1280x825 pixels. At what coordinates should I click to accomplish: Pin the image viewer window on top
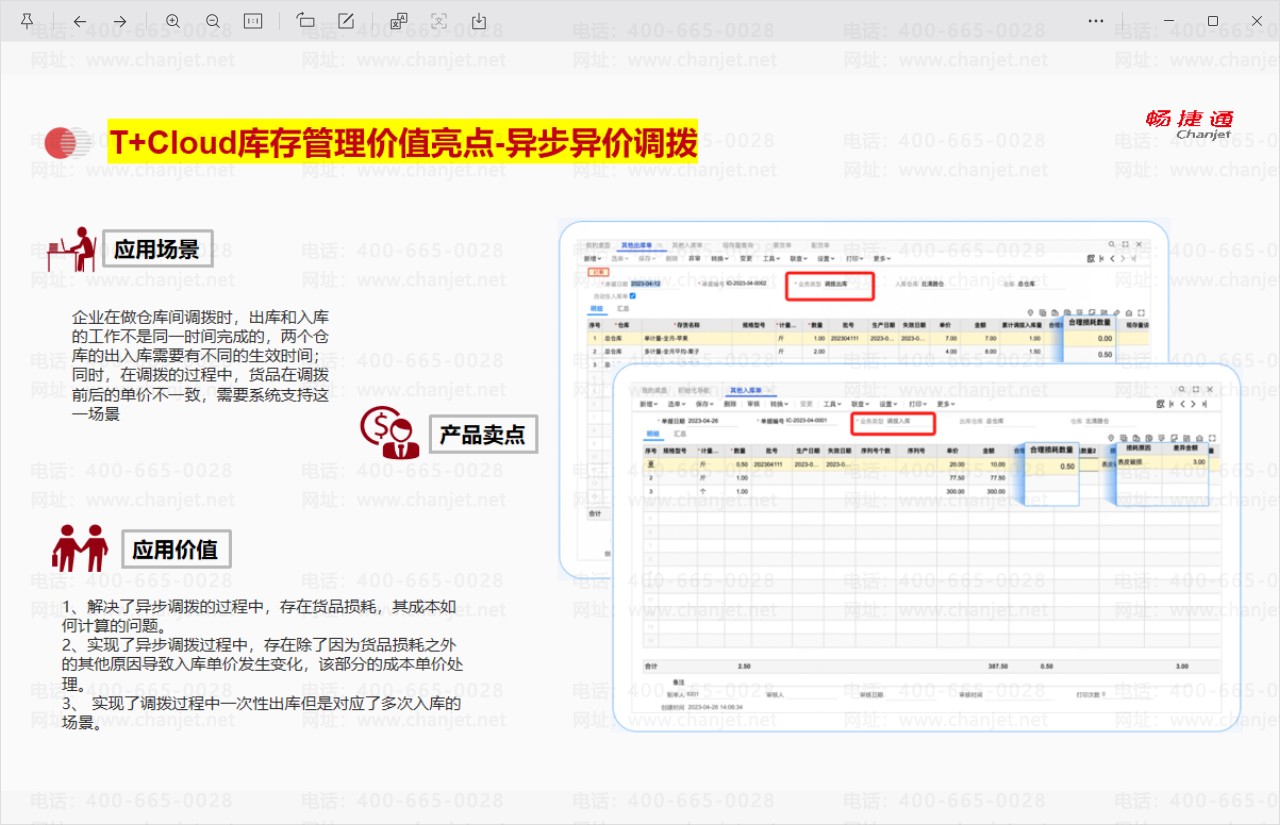click(x=27, y=21)
